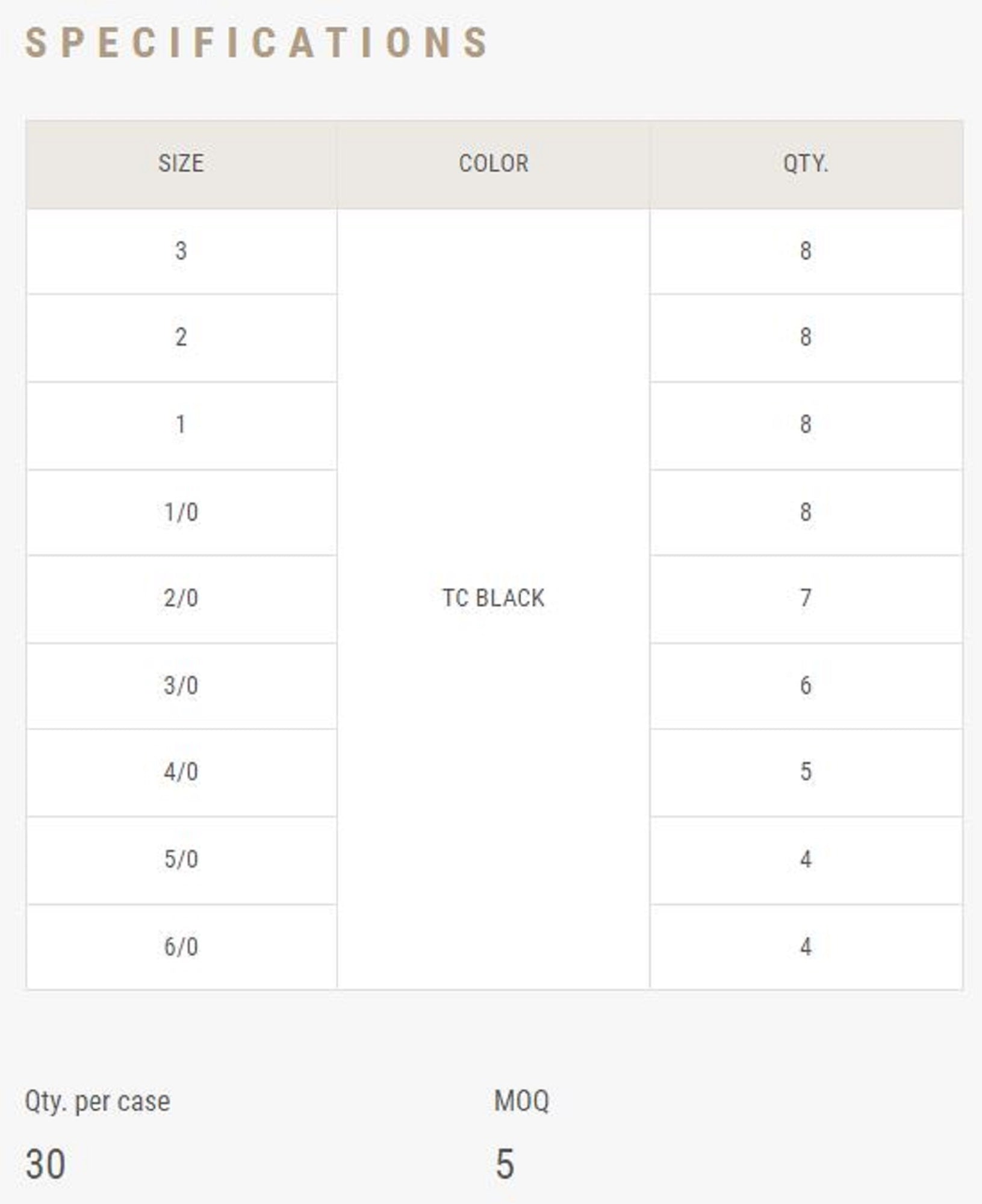Image resolution: width=982 pixels, height=1204 pixels.
Task: Click the SPECIFICATIONS heading
Action: tap(256, 43)
